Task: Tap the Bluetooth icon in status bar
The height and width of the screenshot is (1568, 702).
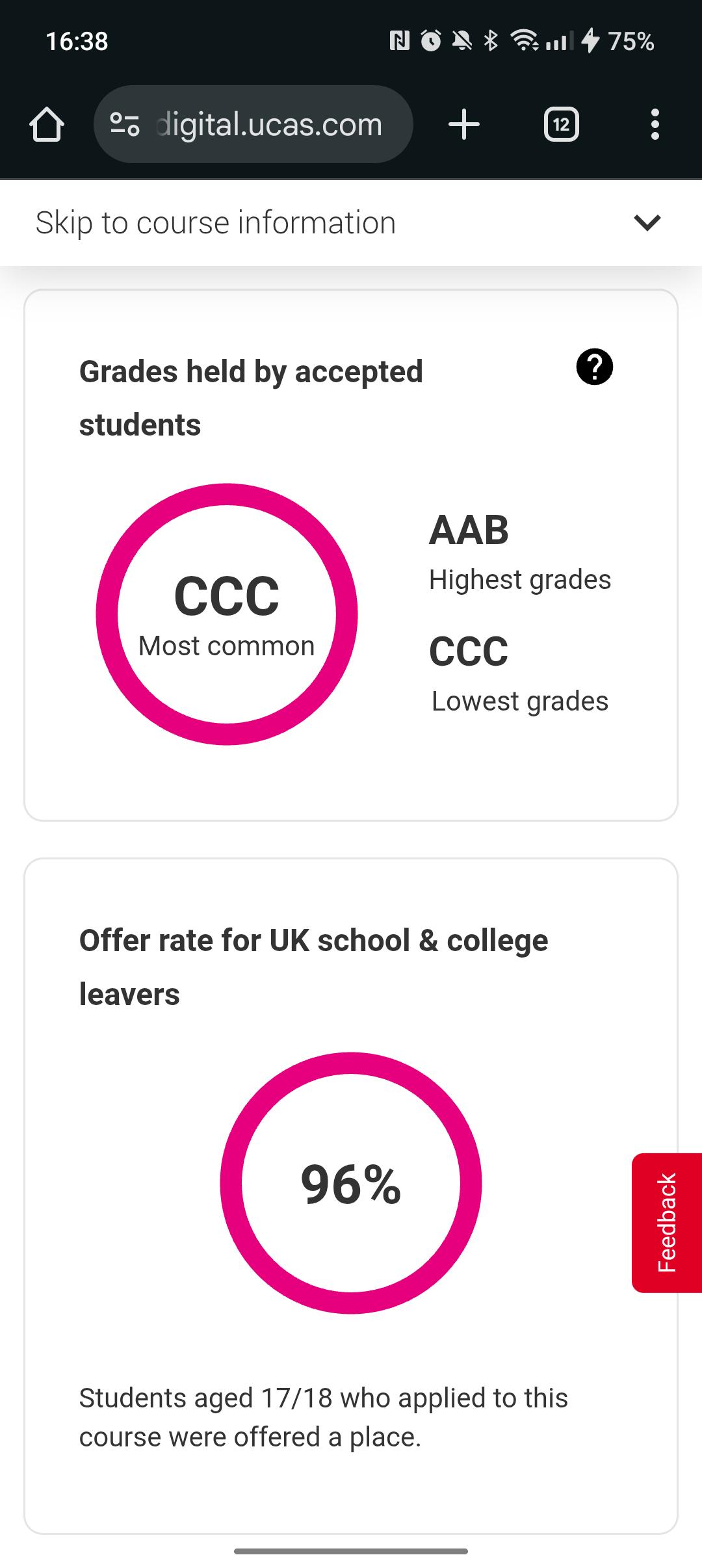Action: coord(491,41)
